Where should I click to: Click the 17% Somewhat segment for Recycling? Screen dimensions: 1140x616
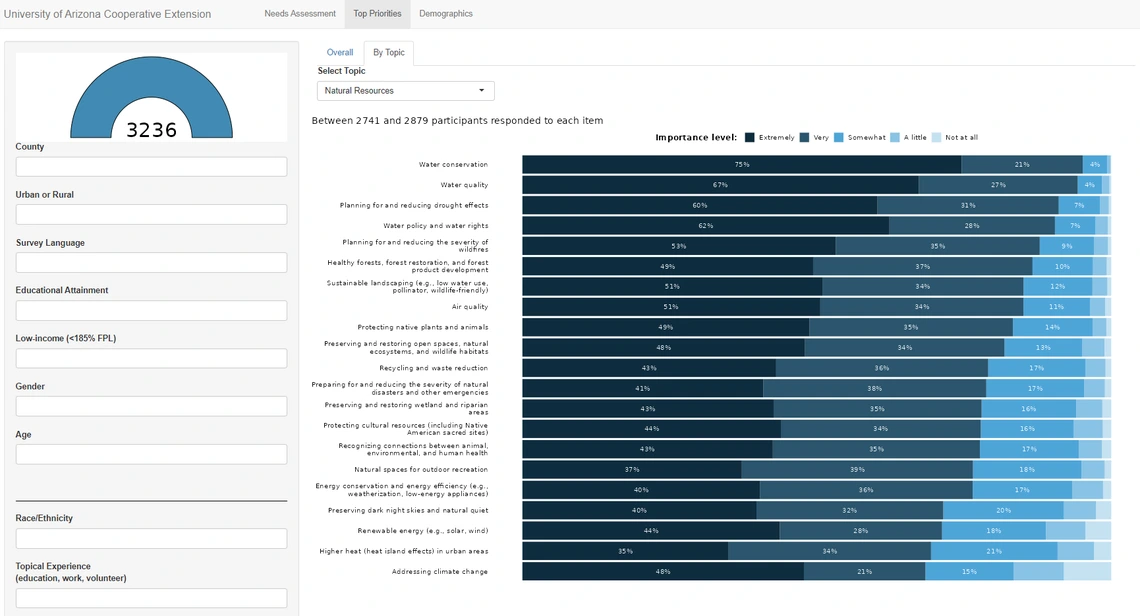(1036, 368)
